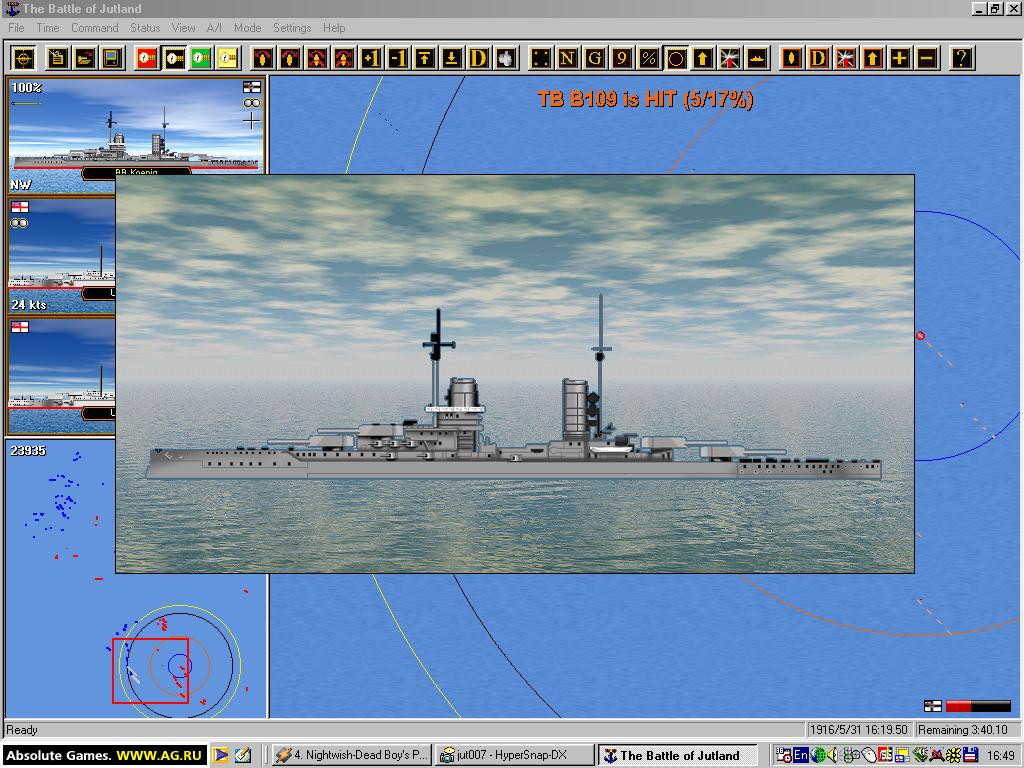Select the green time-speed clock icon
1024x768 pixels.
200,58
